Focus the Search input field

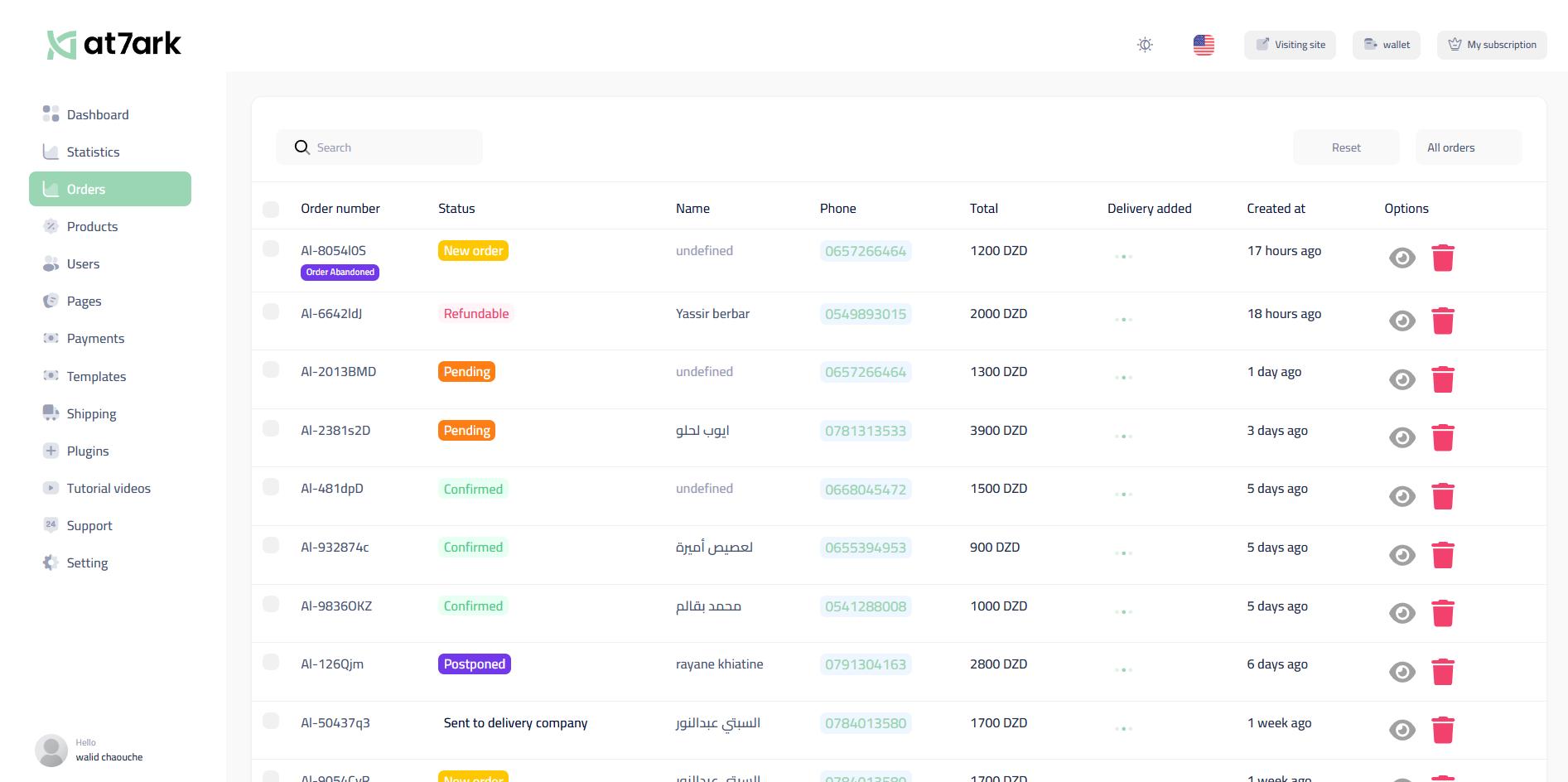coord(389,147)
